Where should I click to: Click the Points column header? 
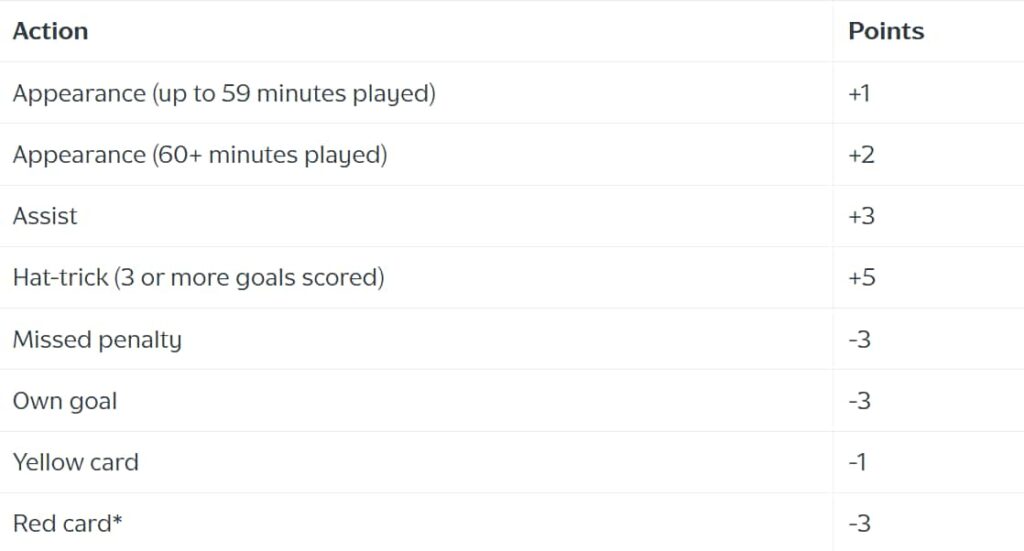pyautogui.click(x=886, y=31)
